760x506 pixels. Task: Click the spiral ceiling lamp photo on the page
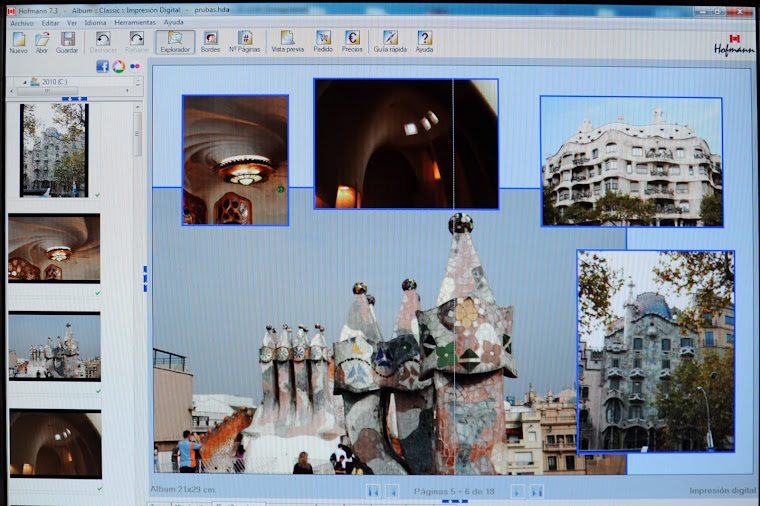(235, 160)
